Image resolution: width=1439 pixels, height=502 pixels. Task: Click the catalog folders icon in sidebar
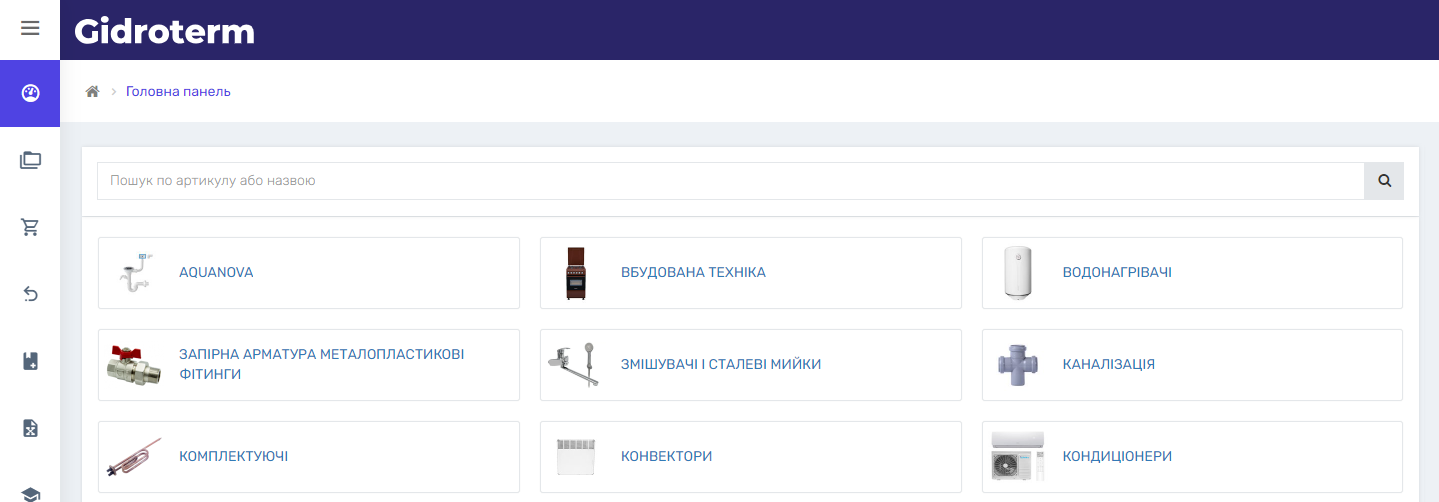pyautogui.click(x=30, y=160)
